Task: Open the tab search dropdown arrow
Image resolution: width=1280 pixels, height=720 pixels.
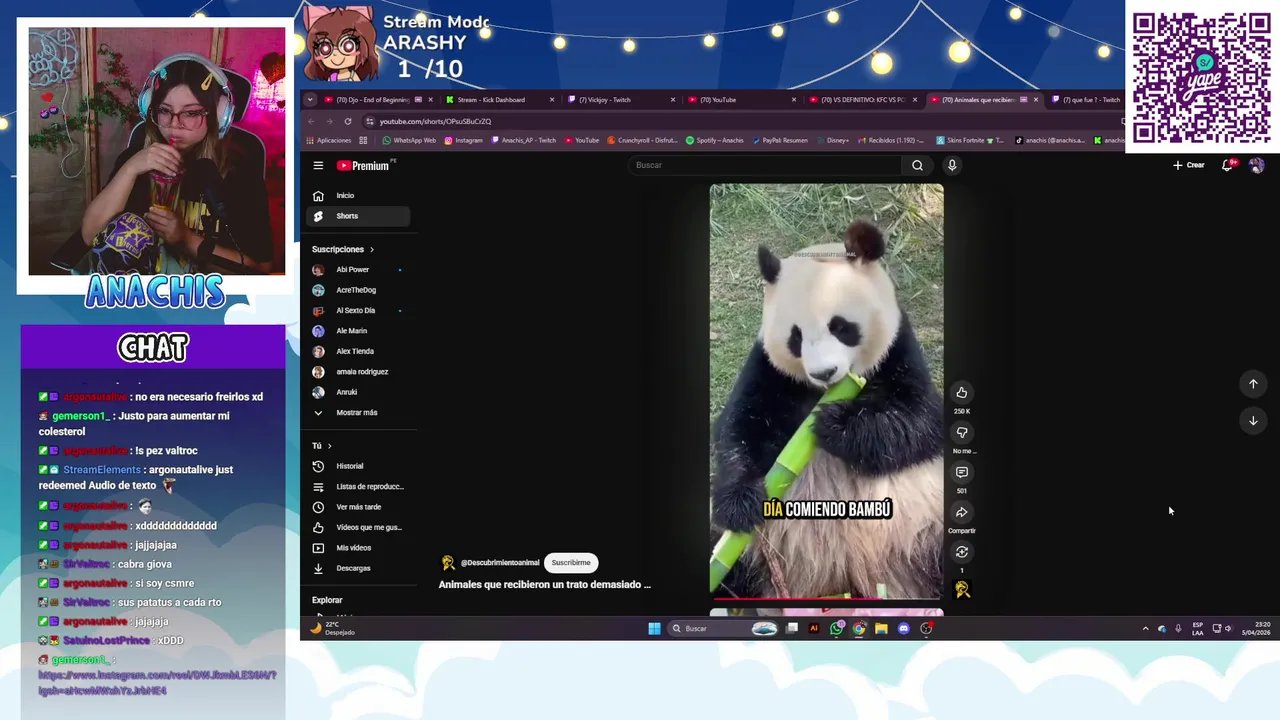Action: 310,100
